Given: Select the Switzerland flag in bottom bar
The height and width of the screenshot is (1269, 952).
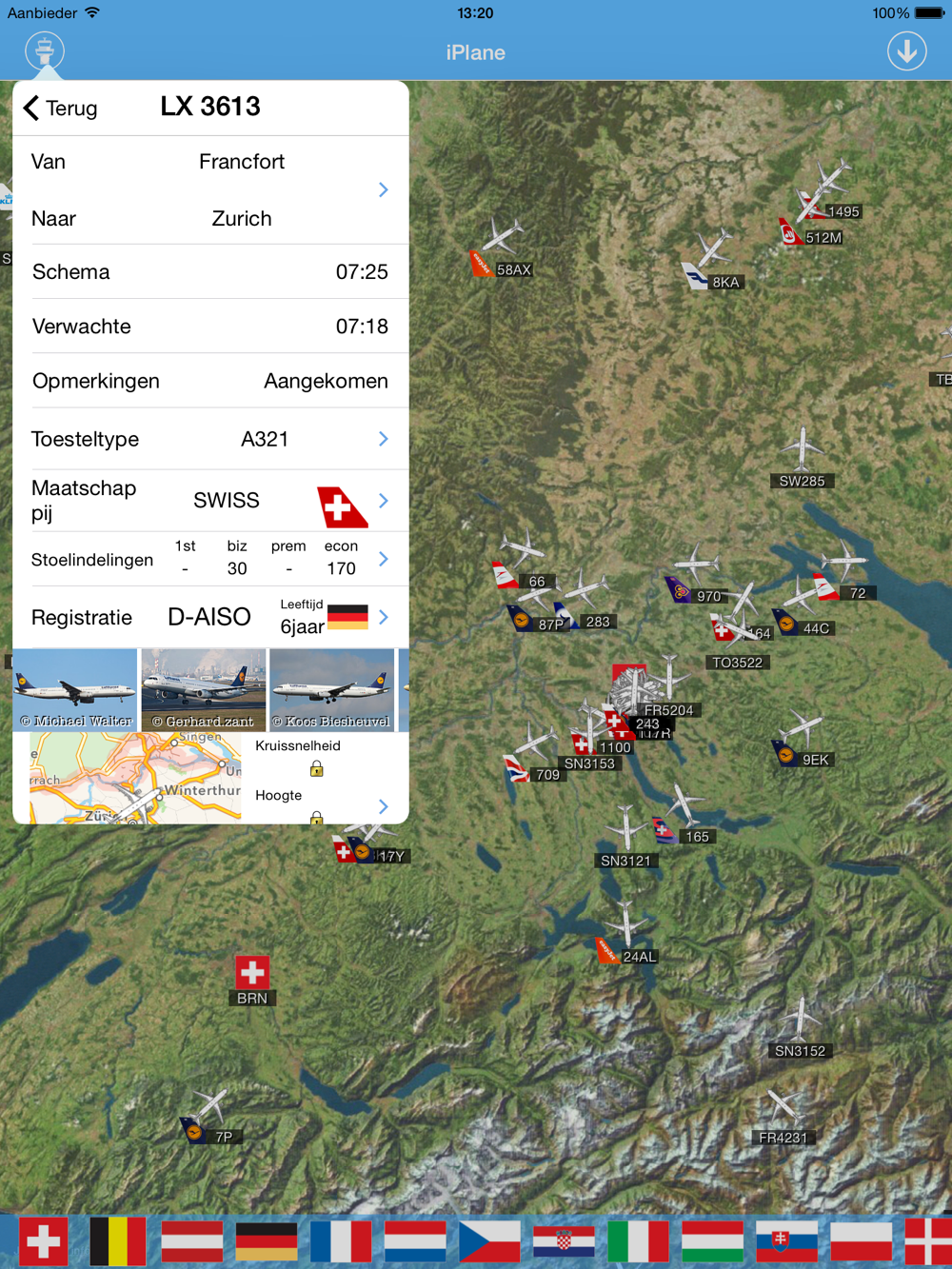Looking at the screenshot, I should tap(43, 1241).
